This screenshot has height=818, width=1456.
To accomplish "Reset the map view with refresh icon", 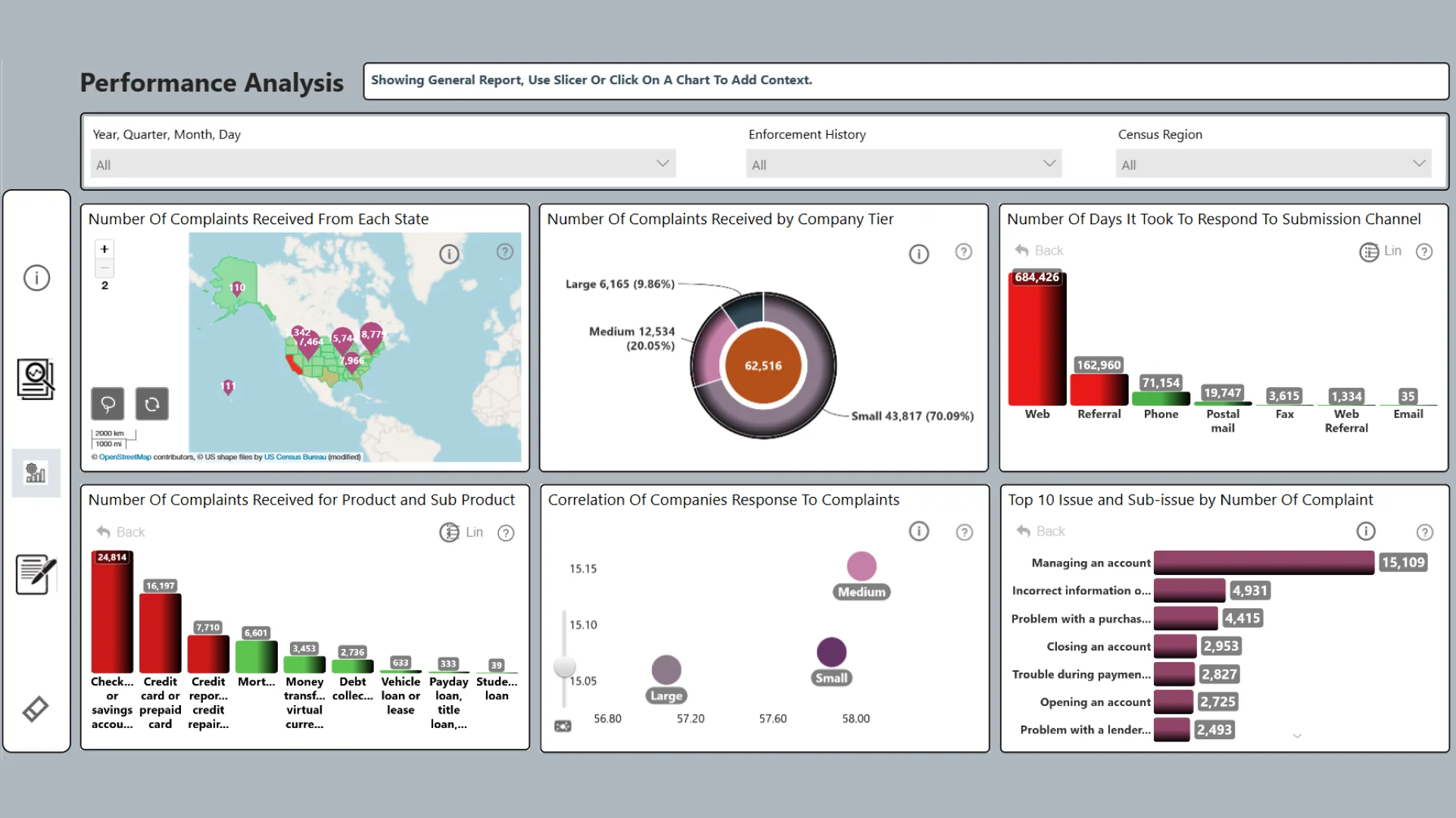I will click(152, 404).
